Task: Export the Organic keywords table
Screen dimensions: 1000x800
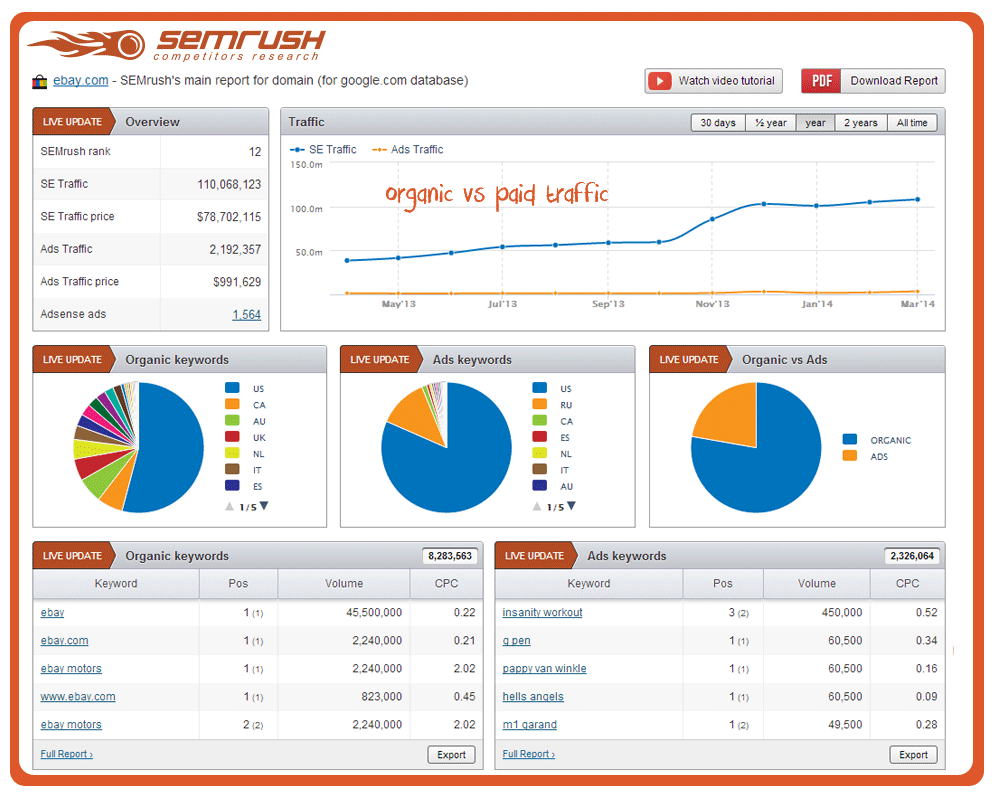Action: click(451, 755)
